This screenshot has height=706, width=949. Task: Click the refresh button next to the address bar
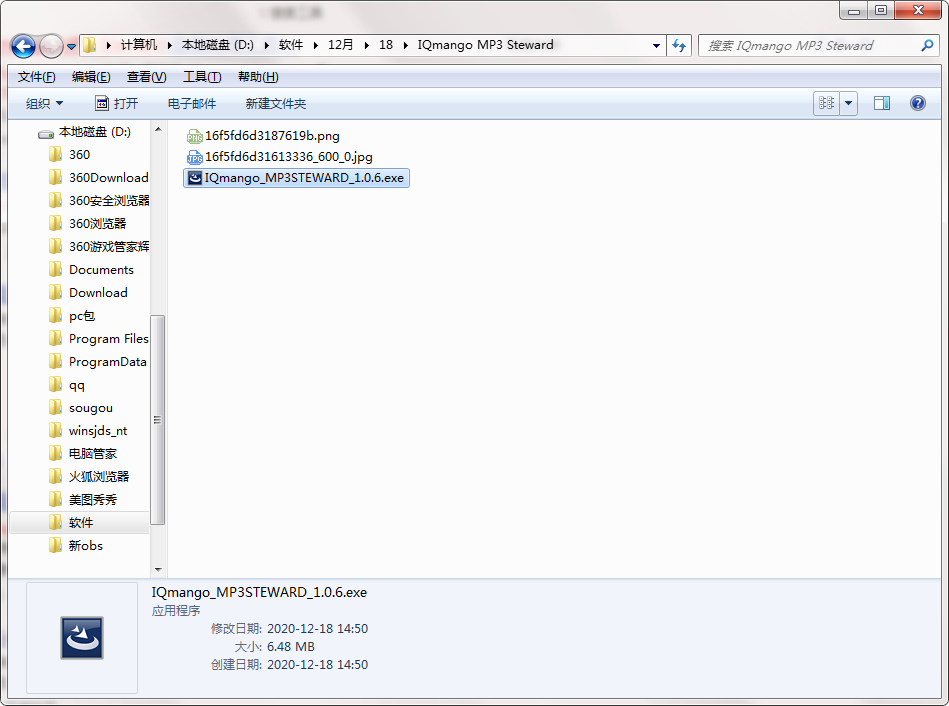click(679, 45)
